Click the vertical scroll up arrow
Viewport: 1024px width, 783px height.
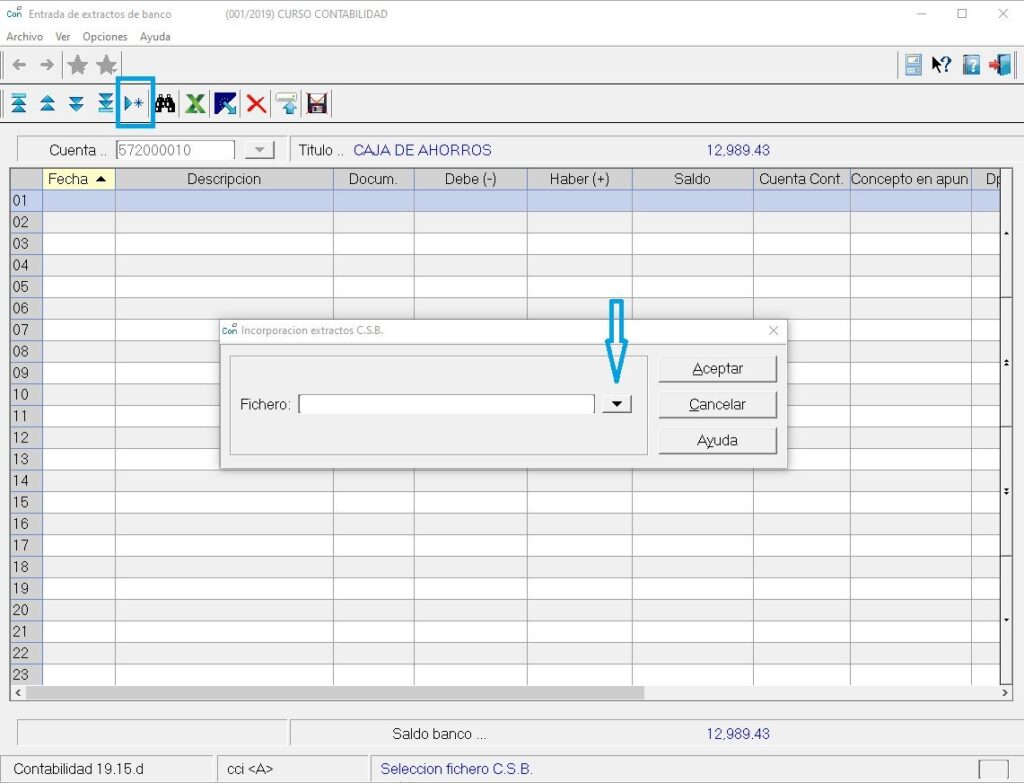coord(1006,233)
